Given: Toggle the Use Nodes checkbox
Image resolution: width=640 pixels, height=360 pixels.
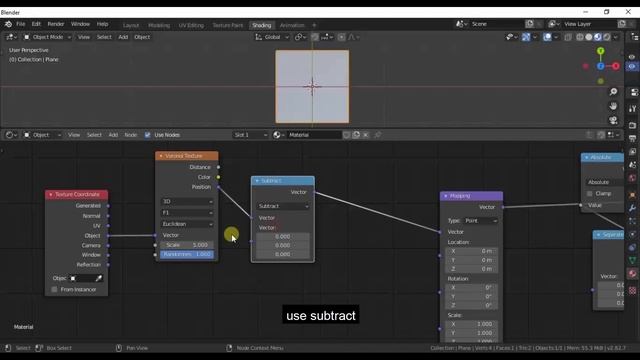Looking at the screenshot, I should pyautogui.click(x=147, y=135).
